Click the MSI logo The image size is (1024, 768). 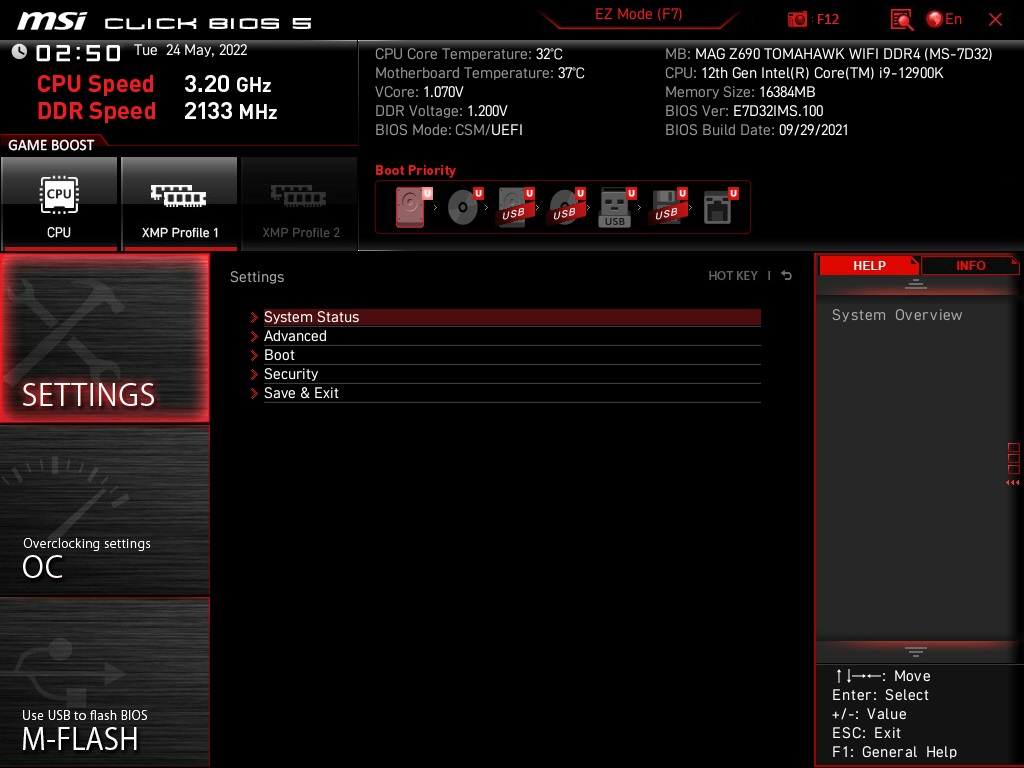point(52,21)
